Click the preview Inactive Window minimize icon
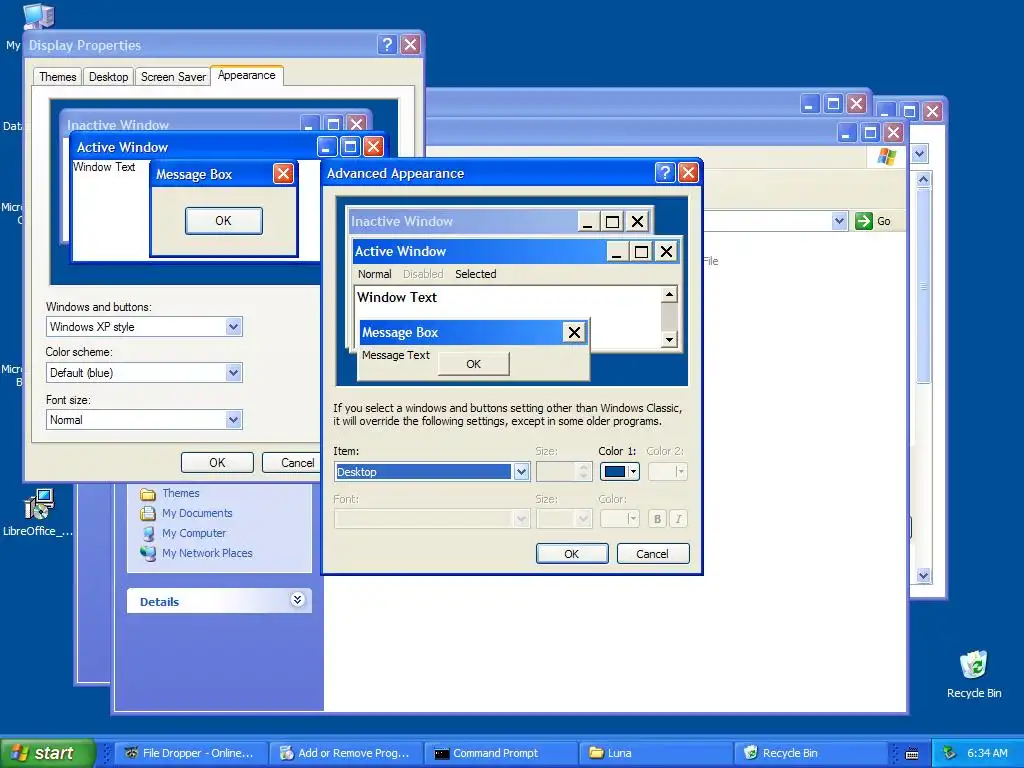The image size is (1024, 768). tap(588, 221)
